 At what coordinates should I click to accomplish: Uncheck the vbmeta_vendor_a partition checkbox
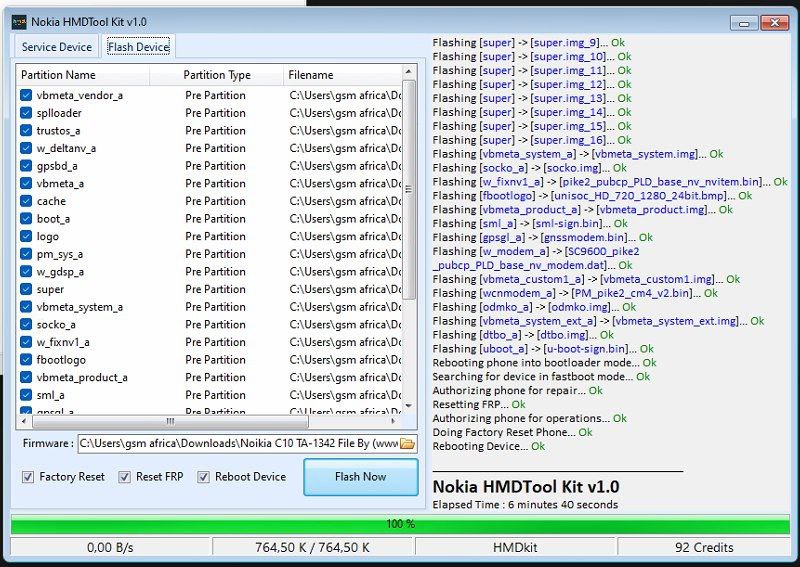pyautogui.click(x=26, y=95)
